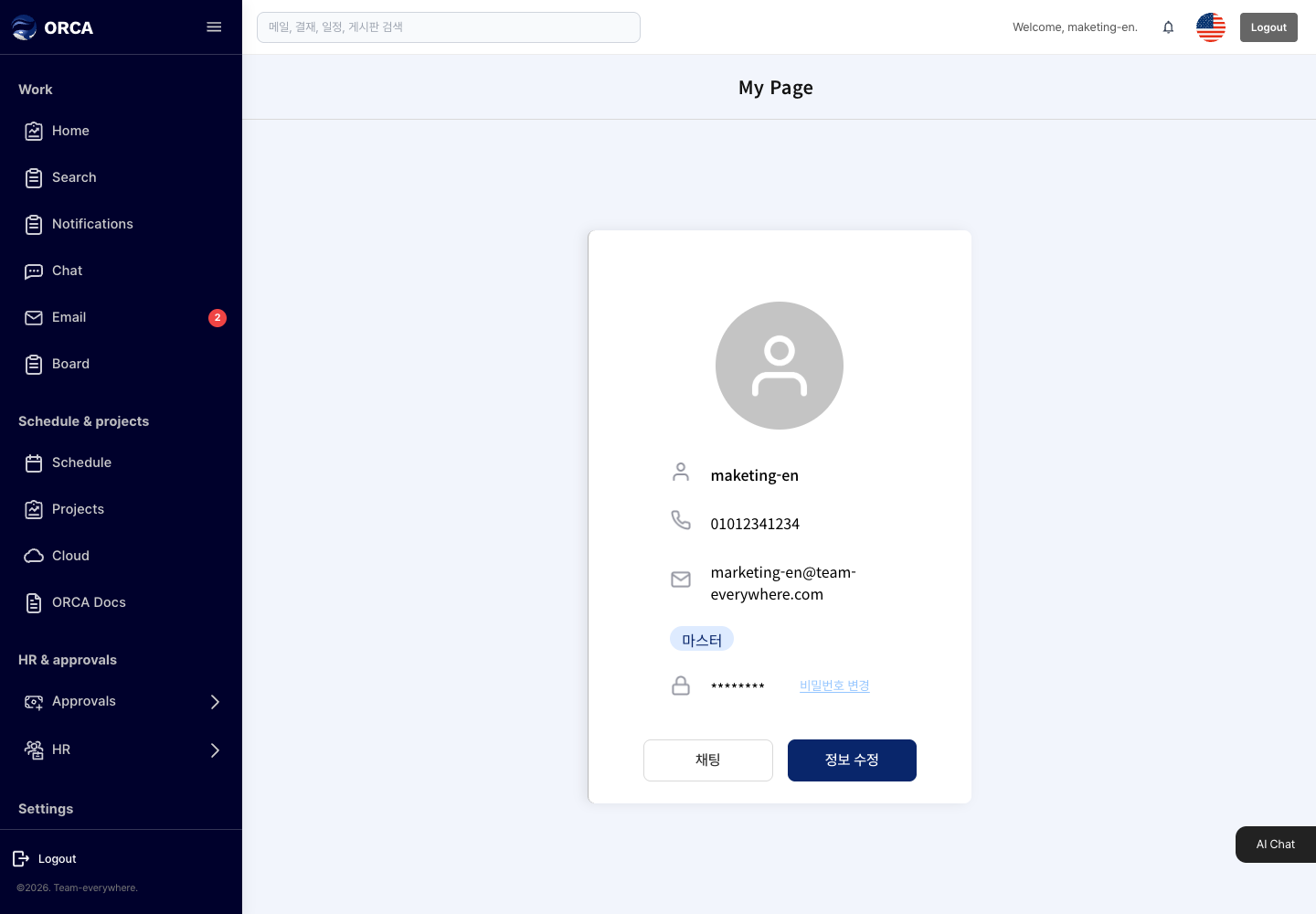Click the Email envelope sidebar icon
This screenshot has width=1316, height=914.
click(34, 318)
